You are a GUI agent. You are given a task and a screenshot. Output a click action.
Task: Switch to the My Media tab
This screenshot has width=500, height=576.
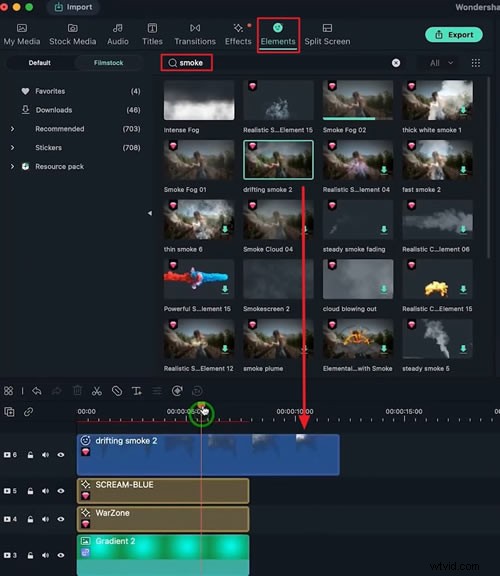click(22, 35)
